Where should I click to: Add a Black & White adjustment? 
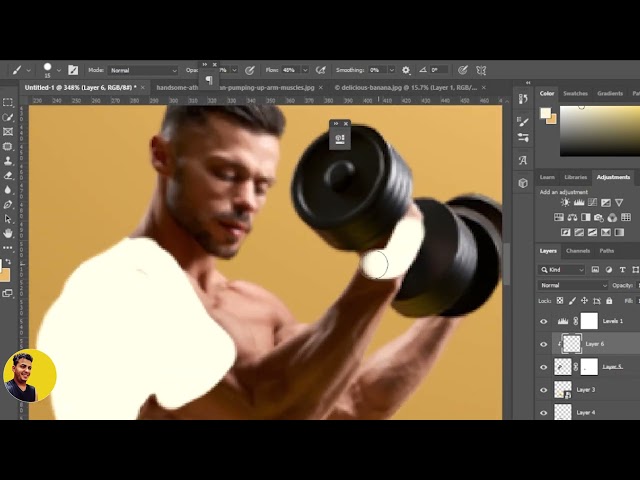[x=585, y=217]
